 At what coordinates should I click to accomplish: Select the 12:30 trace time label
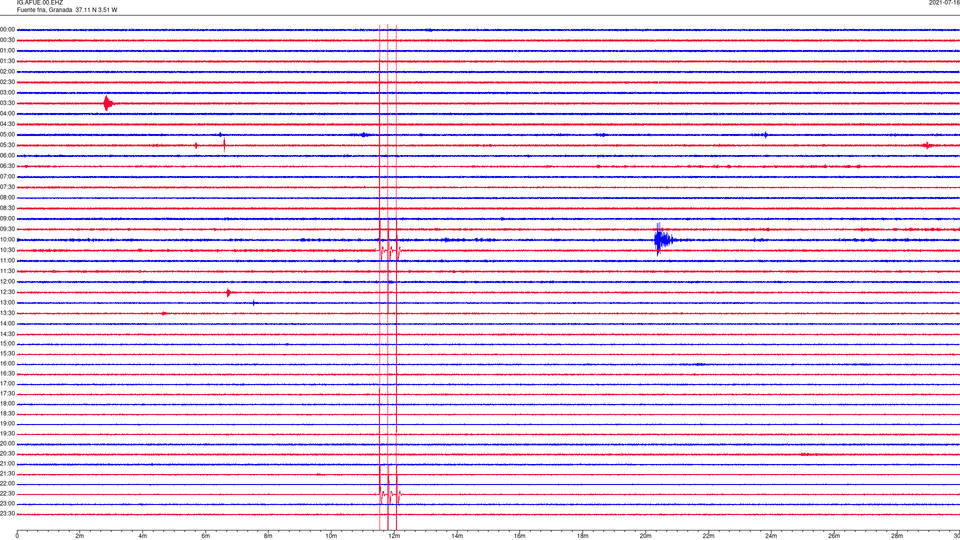[8, 292]
